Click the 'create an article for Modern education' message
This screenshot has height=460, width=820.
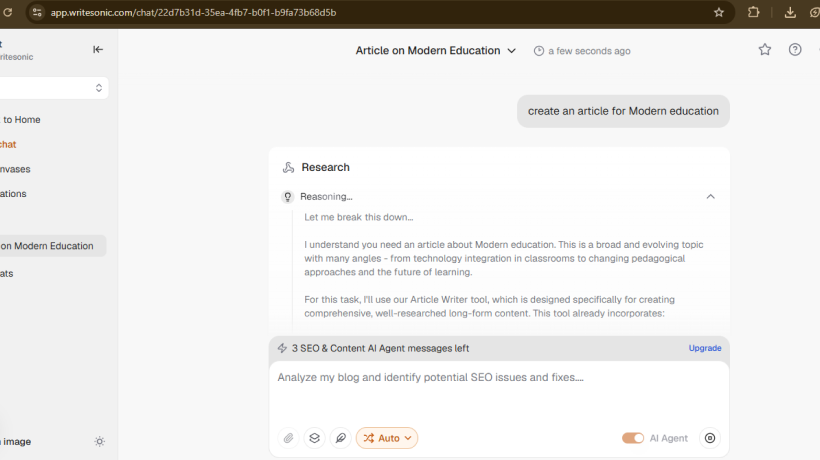(623, 111)
